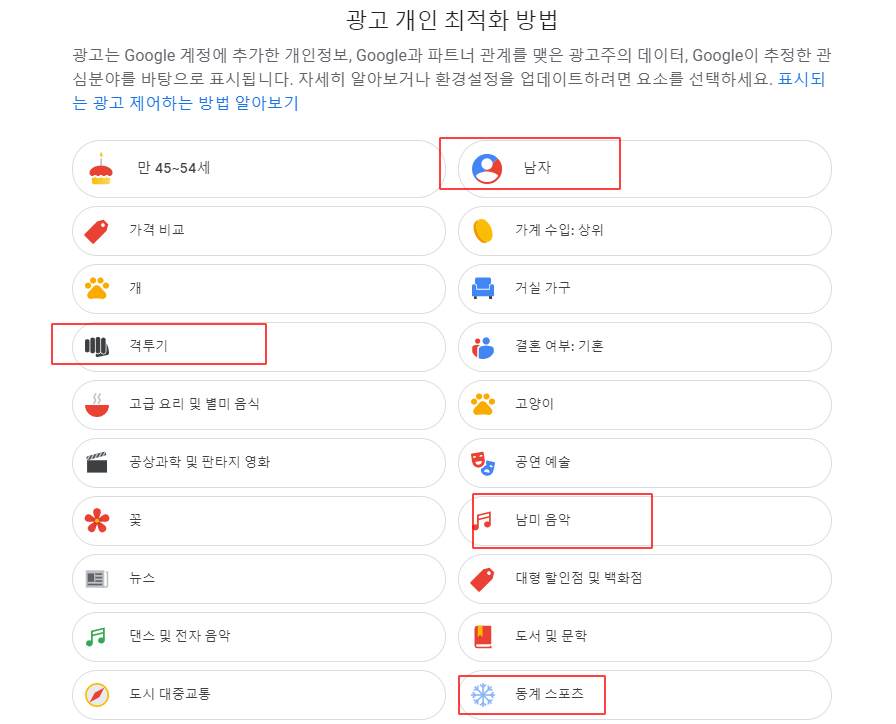The height and width of the screenshot is (724, 896).
Task: Click the clapperboard movie icon
Action: [97, 462]
